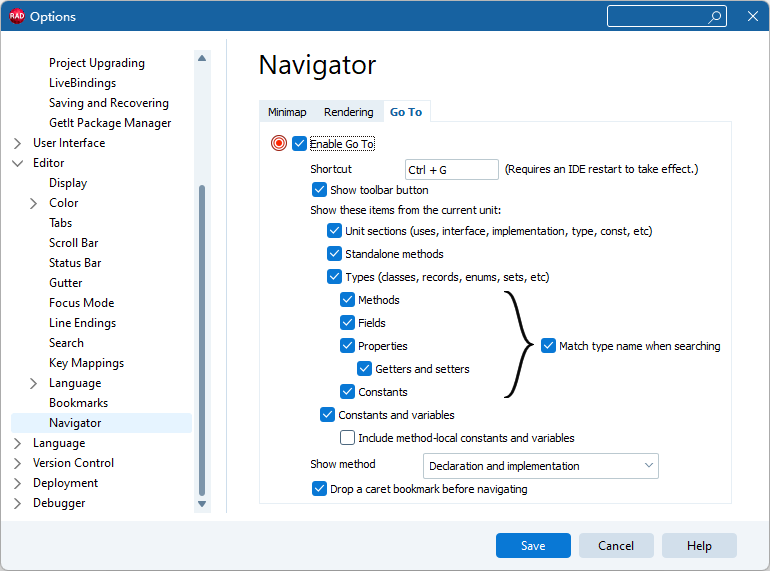Click the Shortcut Ctrl + G field
Viewport: 770px width, 571px height.
452,170
